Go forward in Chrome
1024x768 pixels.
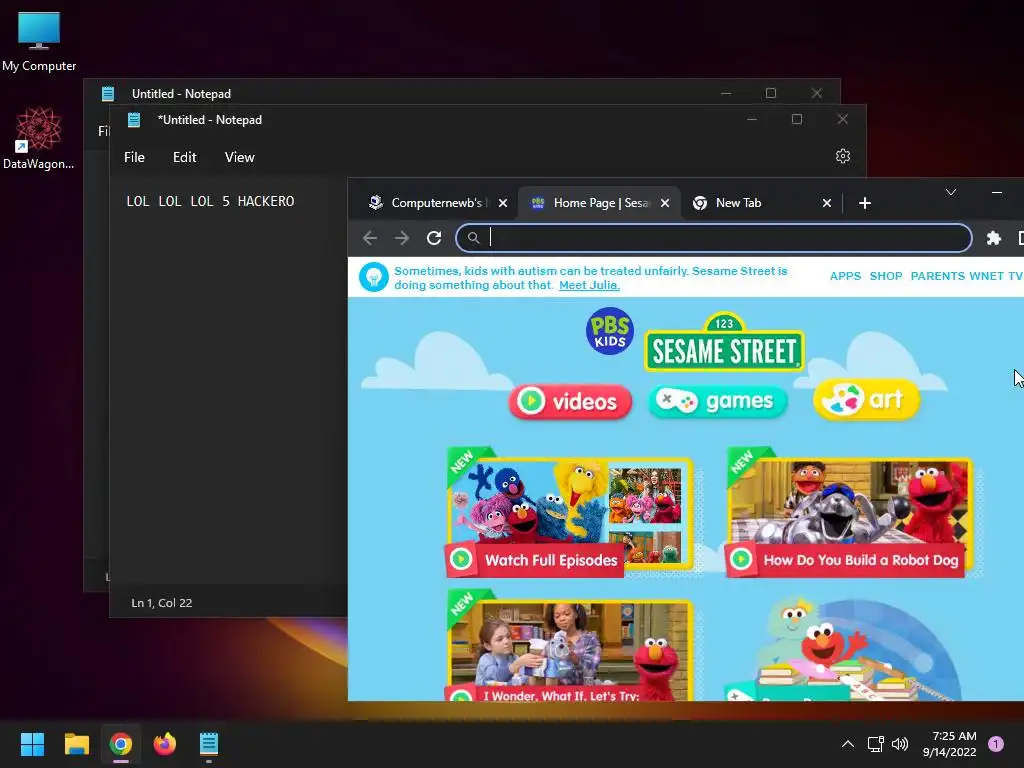click(x=402, y=238)
